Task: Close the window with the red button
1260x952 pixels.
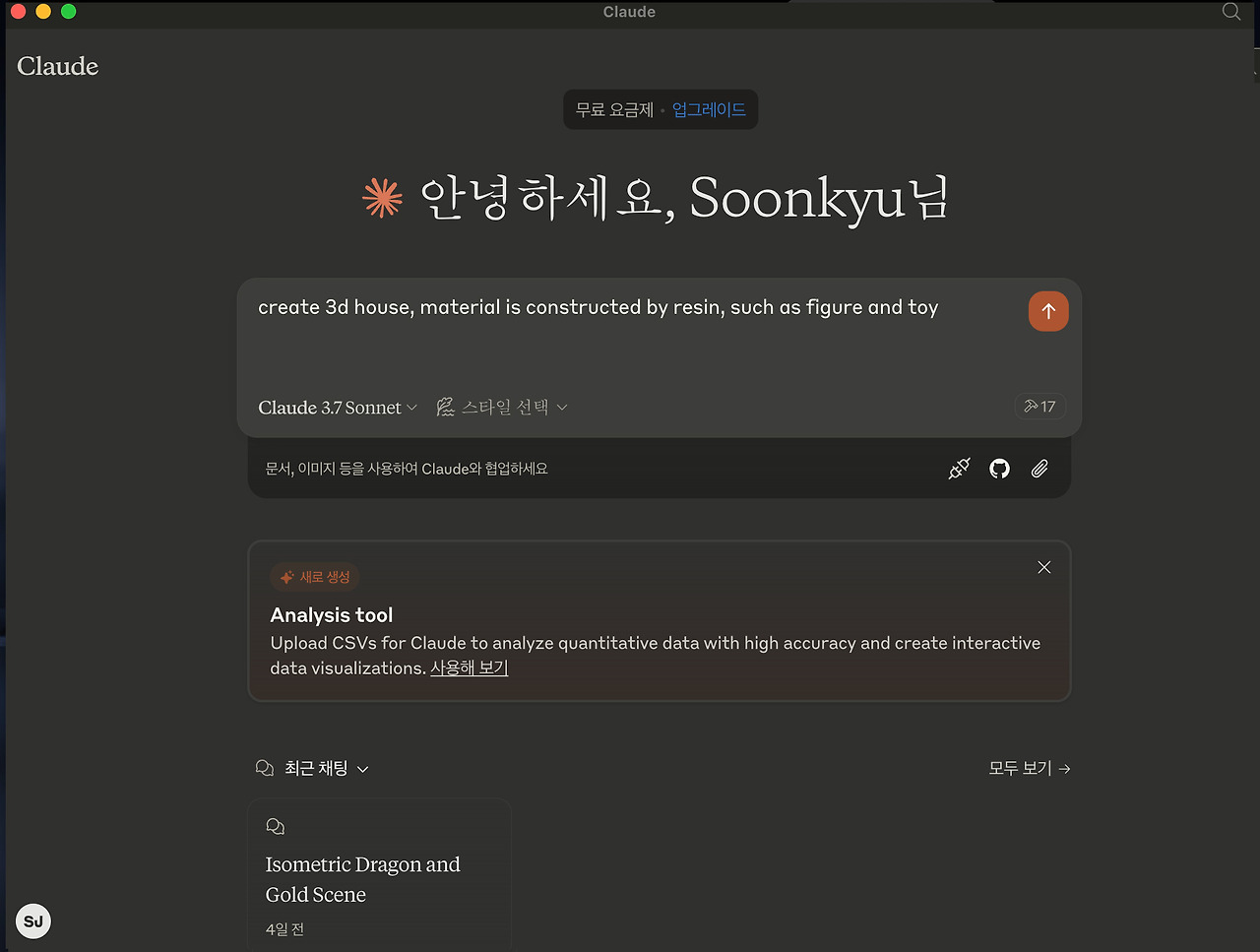Action: (x=18, y=12)
